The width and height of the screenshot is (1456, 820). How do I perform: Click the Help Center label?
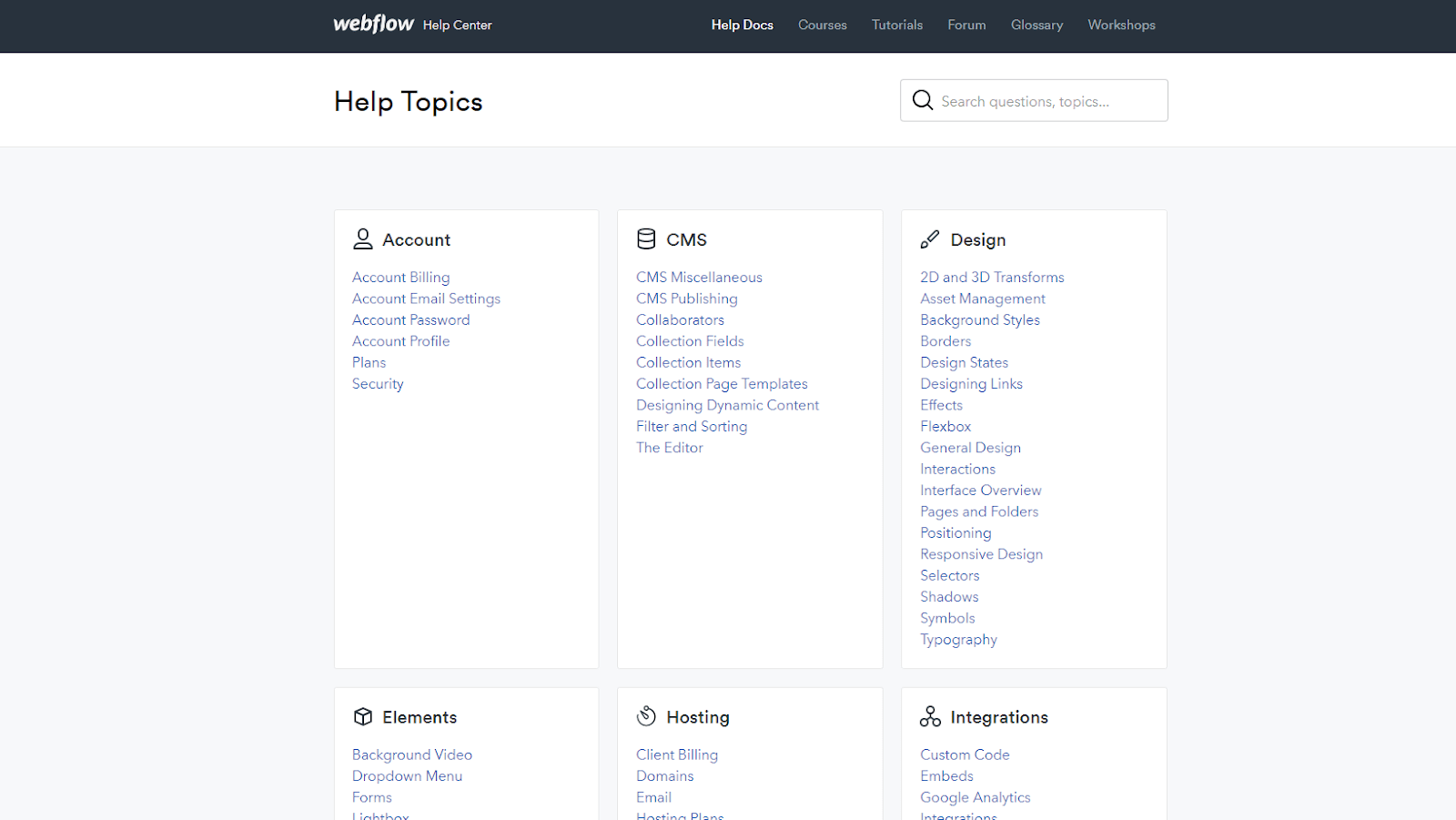[x=457, y=25]
